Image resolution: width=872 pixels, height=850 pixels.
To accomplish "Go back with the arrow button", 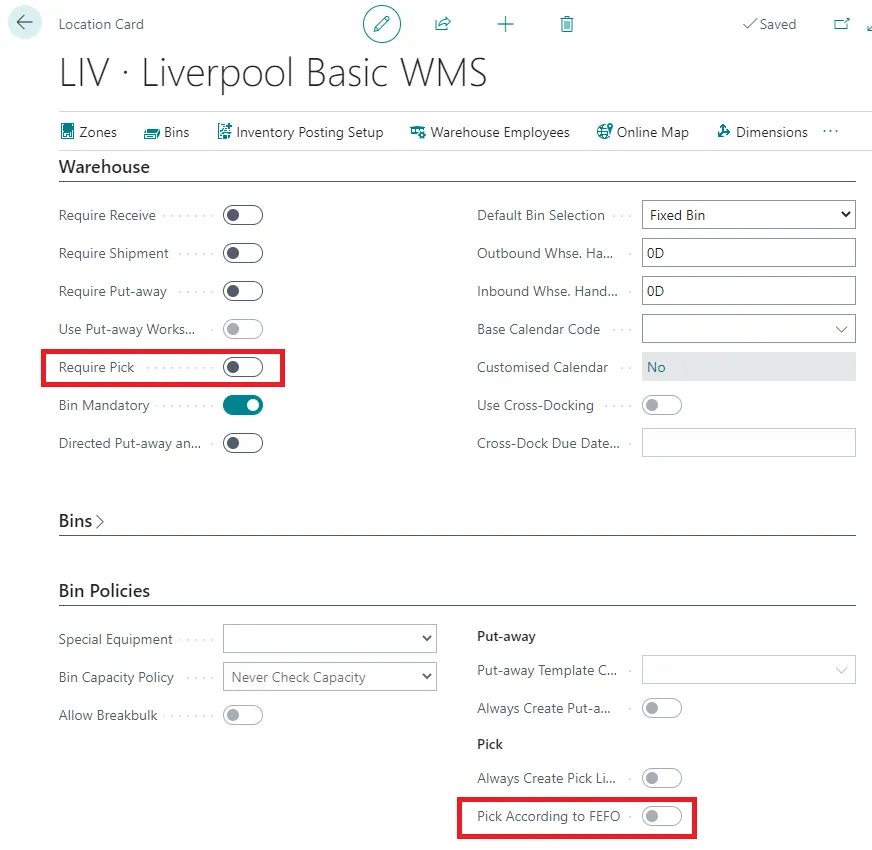I will click(24, 23).
